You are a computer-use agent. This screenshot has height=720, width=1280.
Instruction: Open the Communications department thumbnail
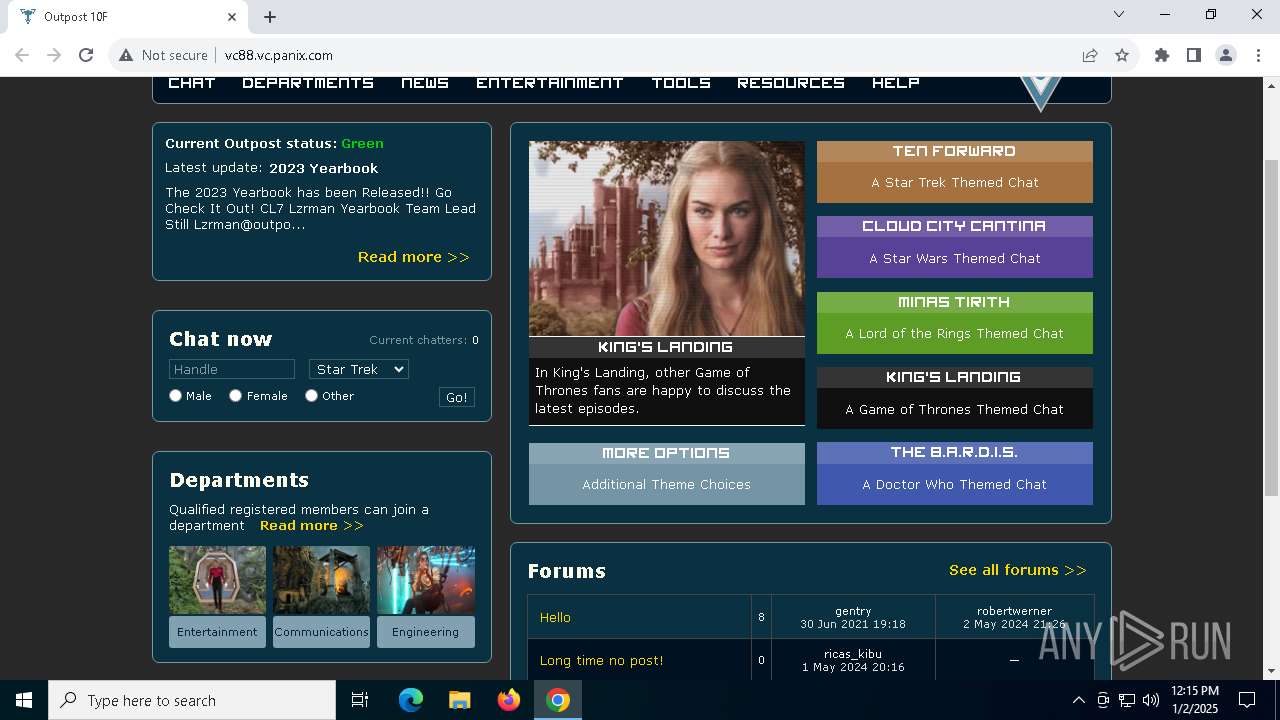coord(321,580)
